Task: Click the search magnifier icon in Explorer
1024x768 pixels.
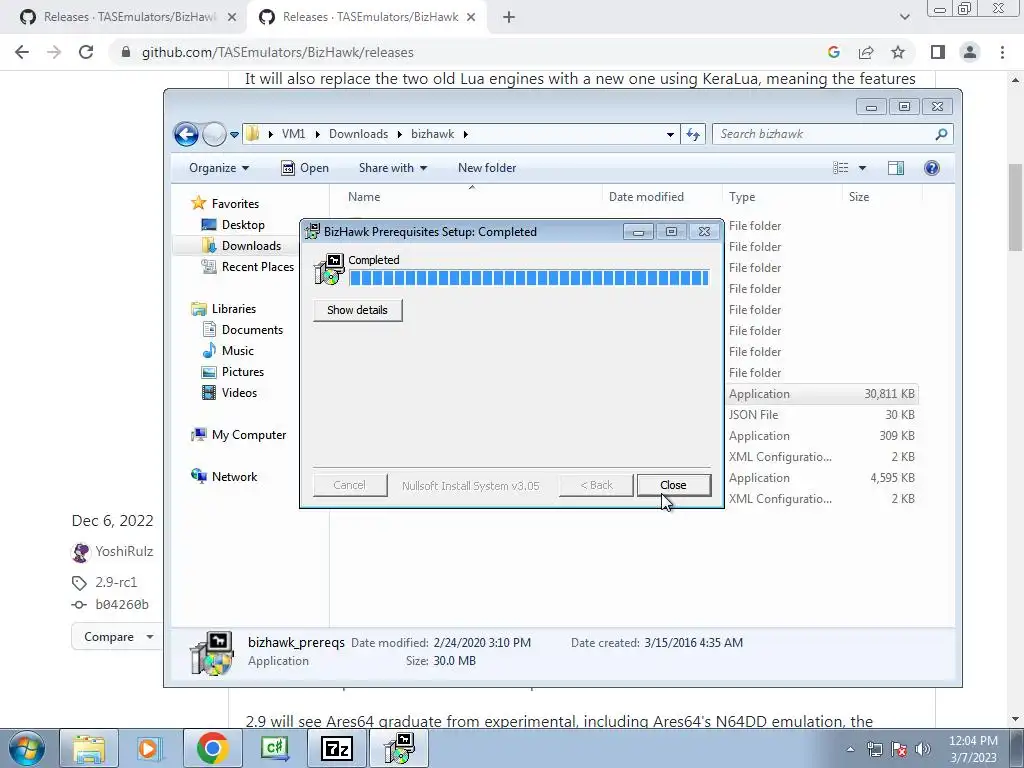Action: 941,134
